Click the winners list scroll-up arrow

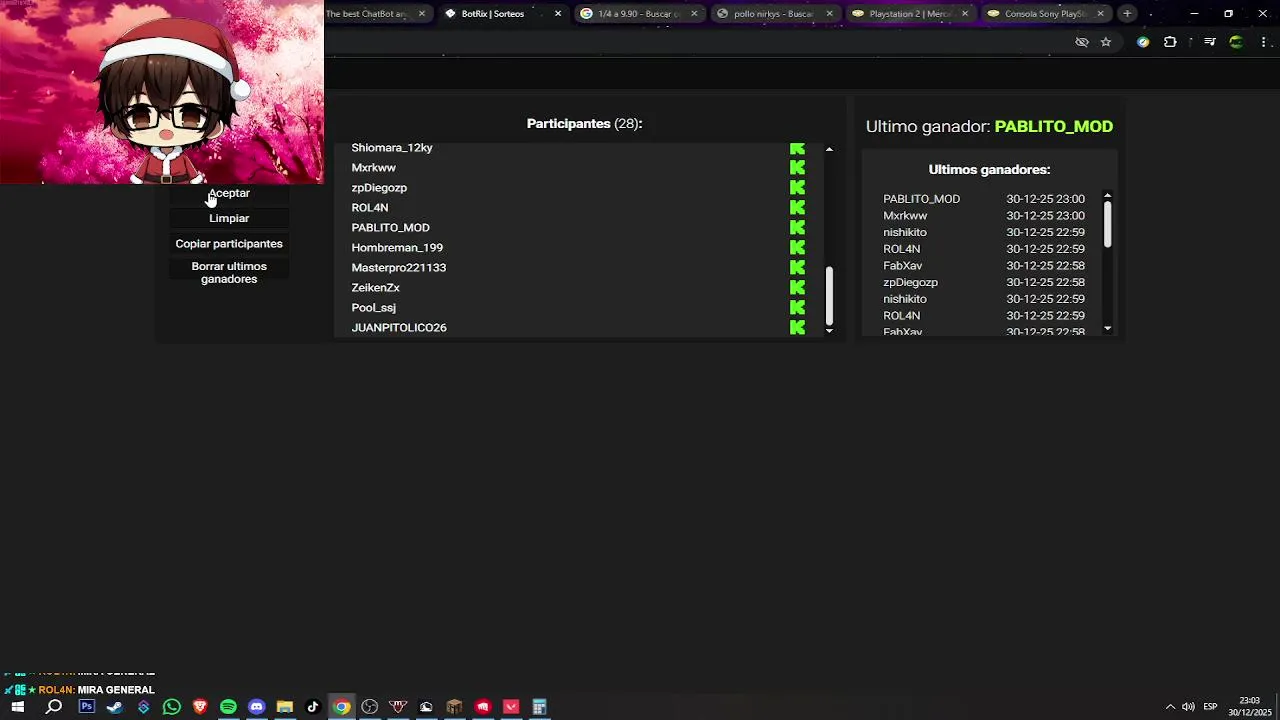pos(1107,196)
